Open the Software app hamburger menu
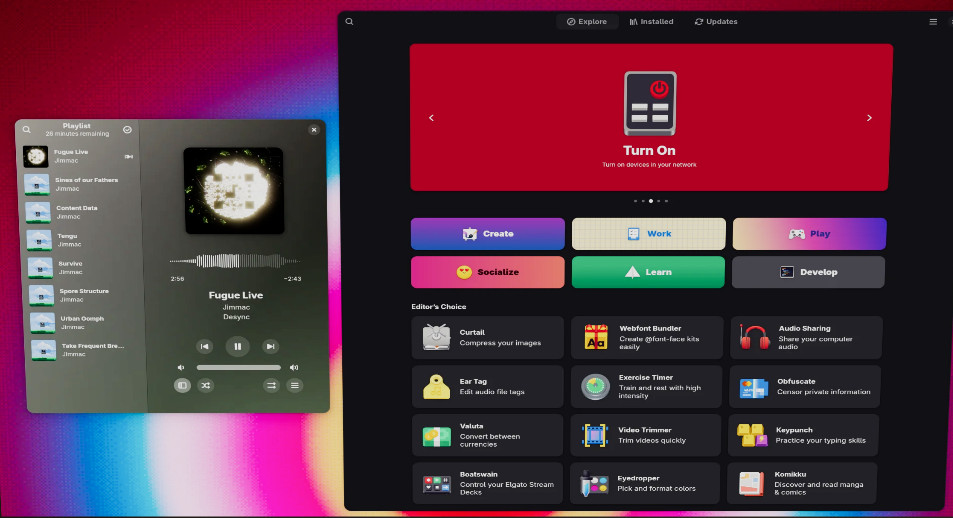This screenshot has width=953, height=518. coord(933,21)
